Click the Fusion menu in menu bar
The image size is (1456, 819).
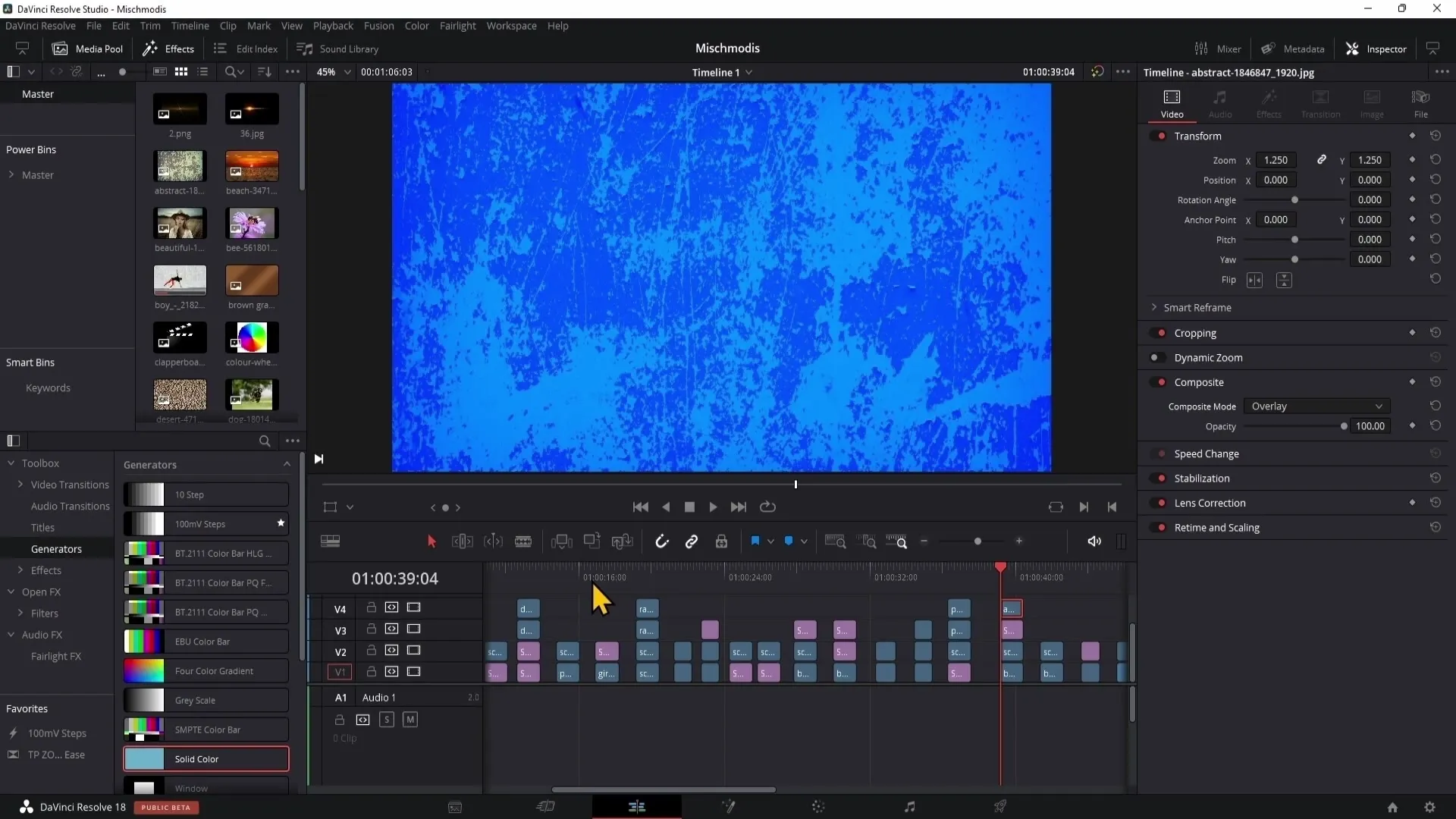click(379, 25)
